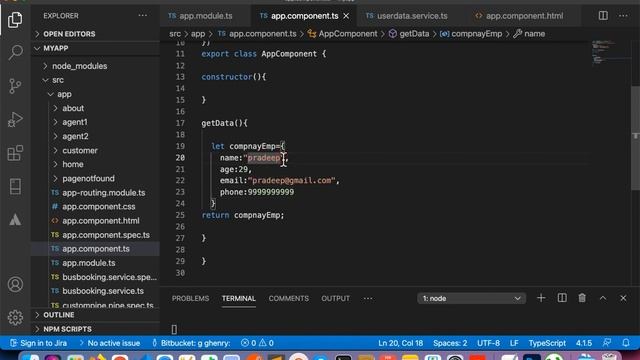Image resolution: width=640 pixels, height=360 pixels.
Task: Open Bitbucket status bar item
Action: tap(191, 343)
